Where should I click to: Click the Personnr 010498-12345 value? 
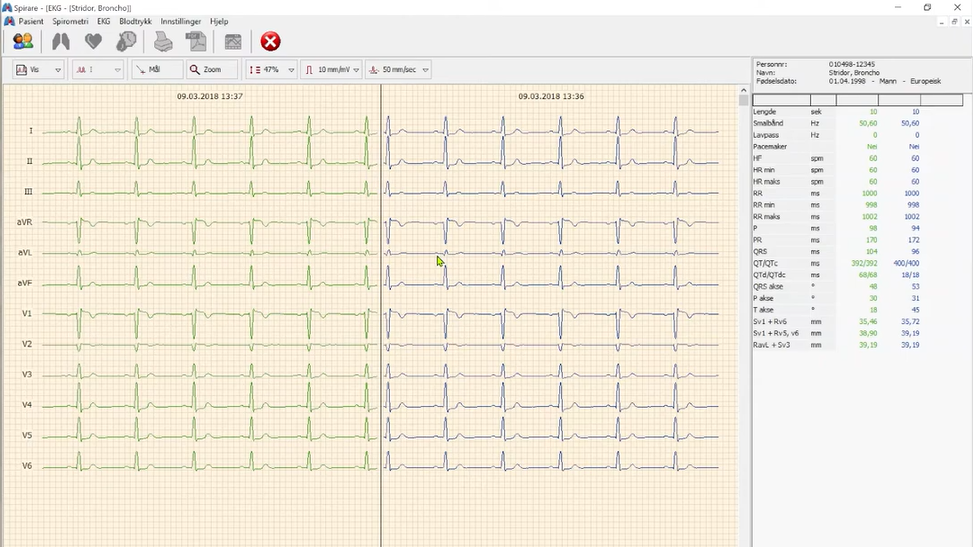click(851, 64)
